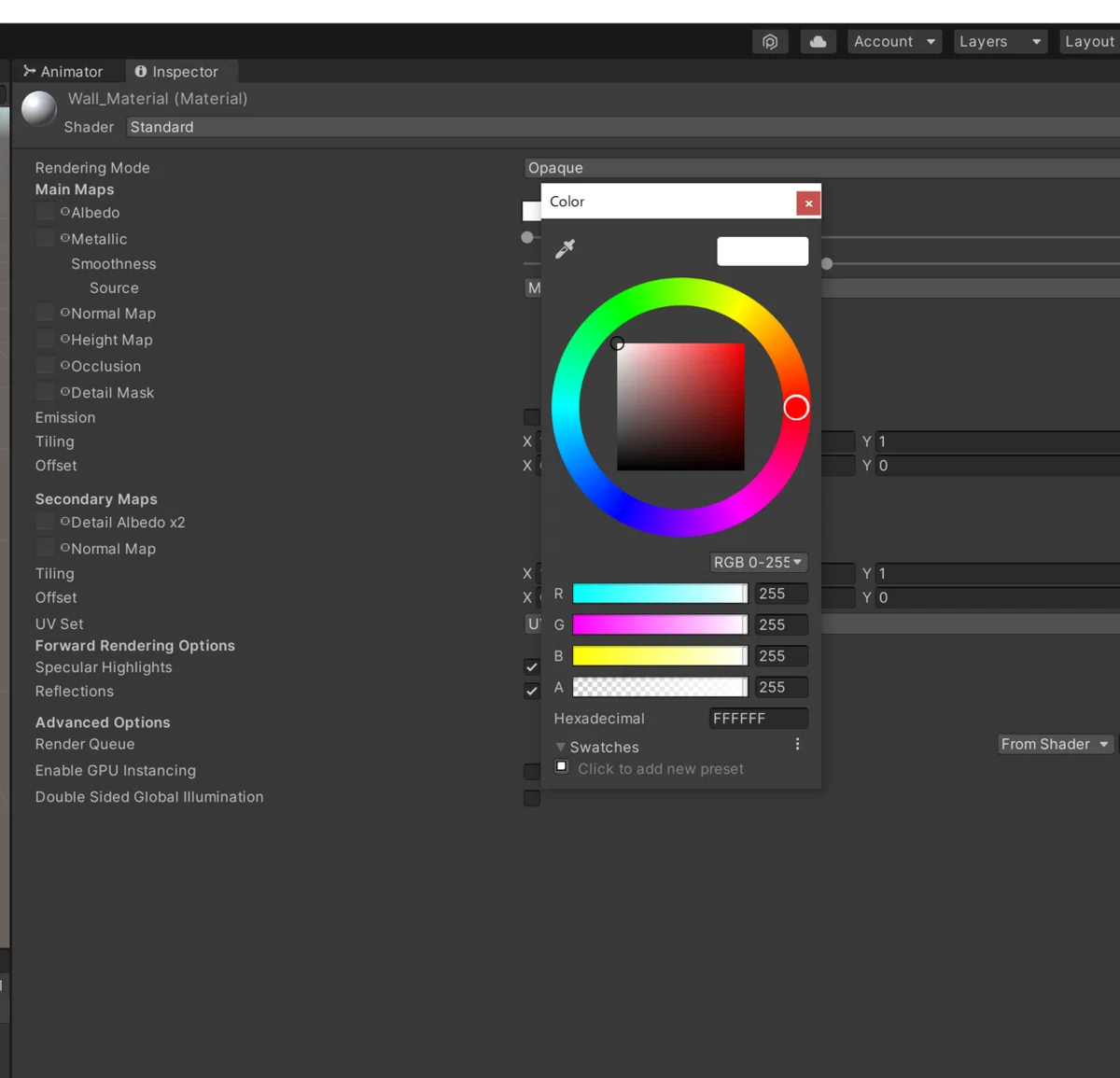The image size is (1120, 1078).
Task: Click the current color preview swatch
Action: (x=763, y=251)
